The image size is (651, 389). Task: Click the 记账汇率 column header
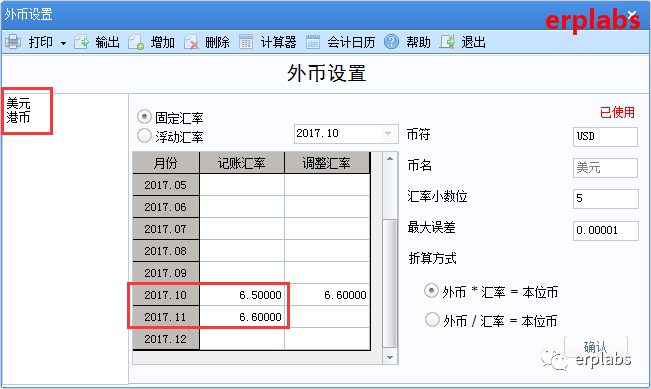[242, 163]
